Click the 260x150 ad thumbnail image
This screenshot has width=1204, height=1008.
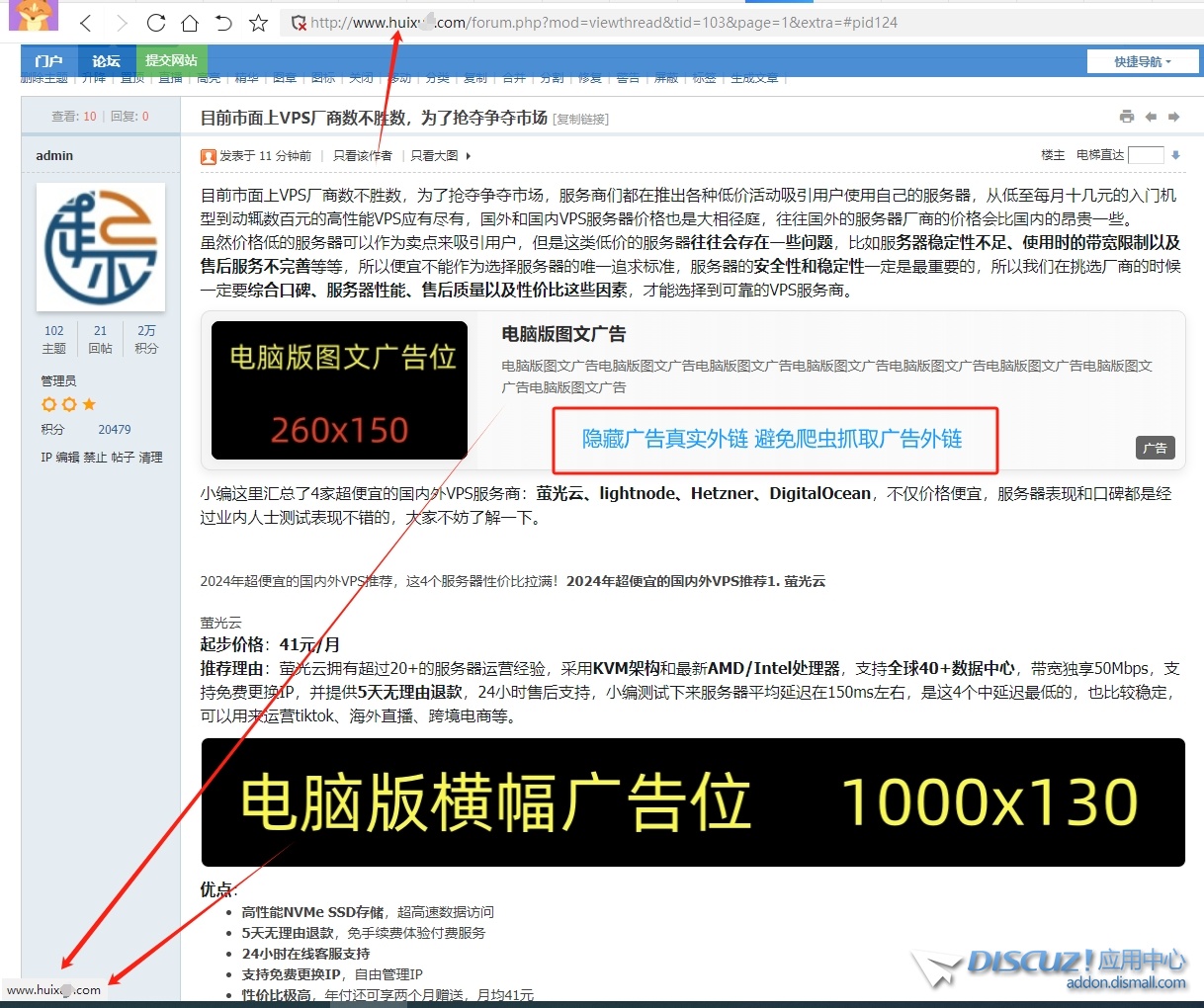pos(339,390)
